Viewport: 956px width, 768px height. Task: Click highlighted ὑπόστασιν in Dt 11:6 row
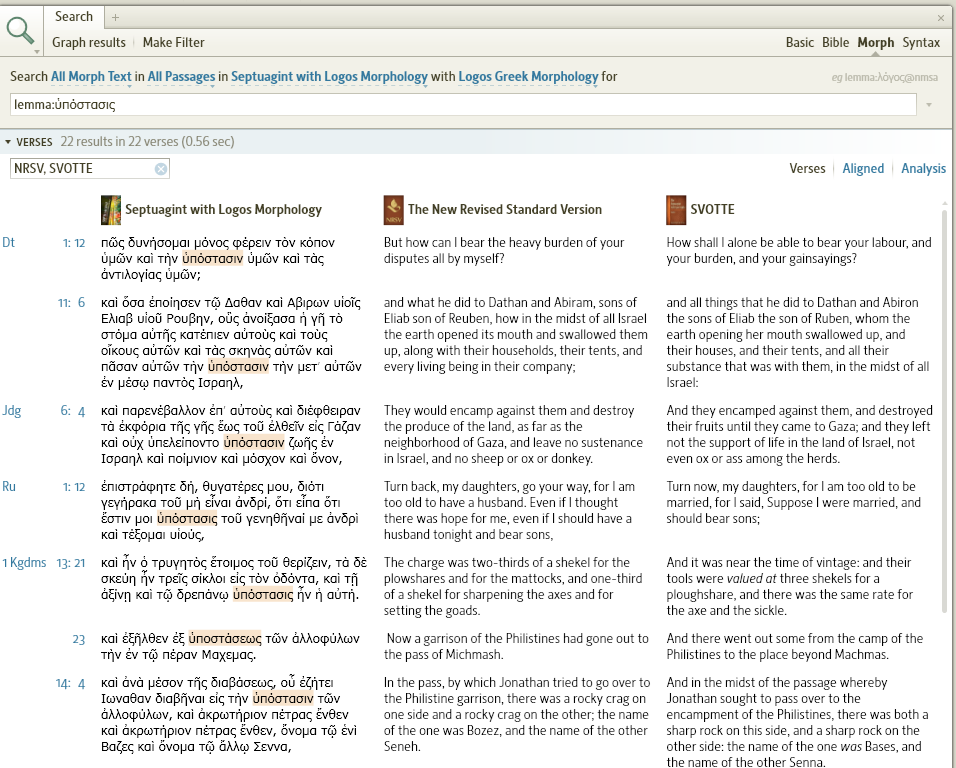238,366
